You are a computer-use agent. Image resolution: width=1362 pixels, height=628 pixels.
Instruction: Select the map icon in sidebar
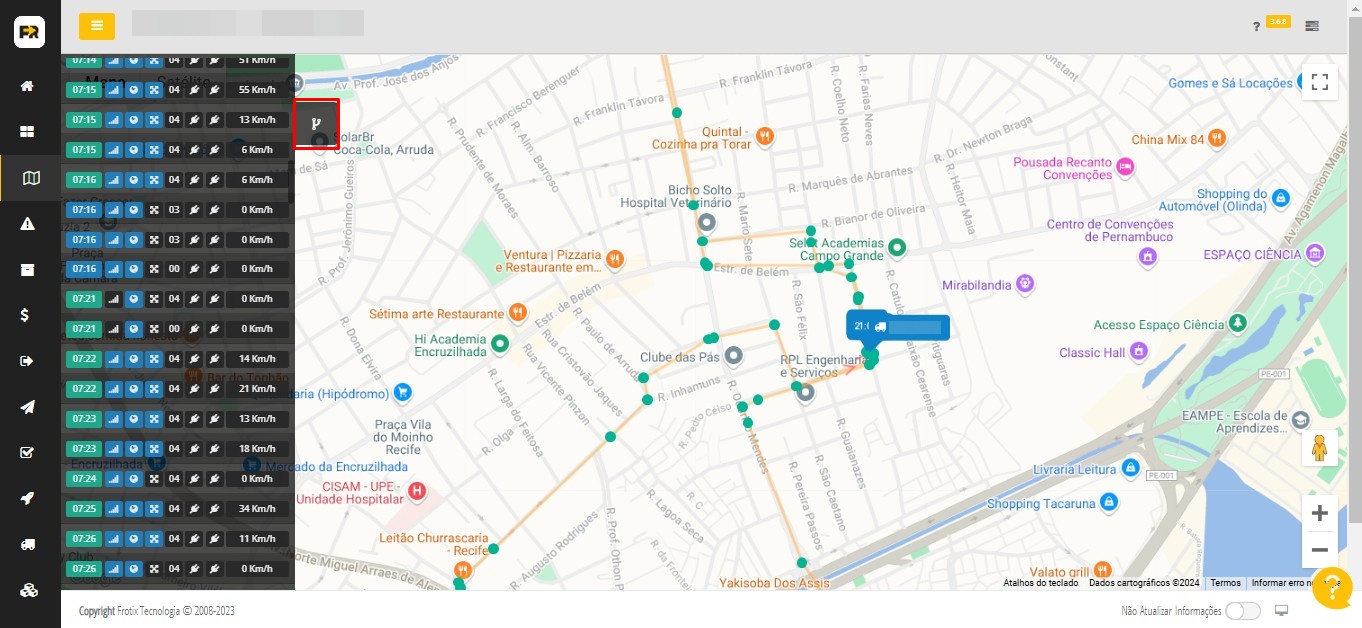point(31,178)
